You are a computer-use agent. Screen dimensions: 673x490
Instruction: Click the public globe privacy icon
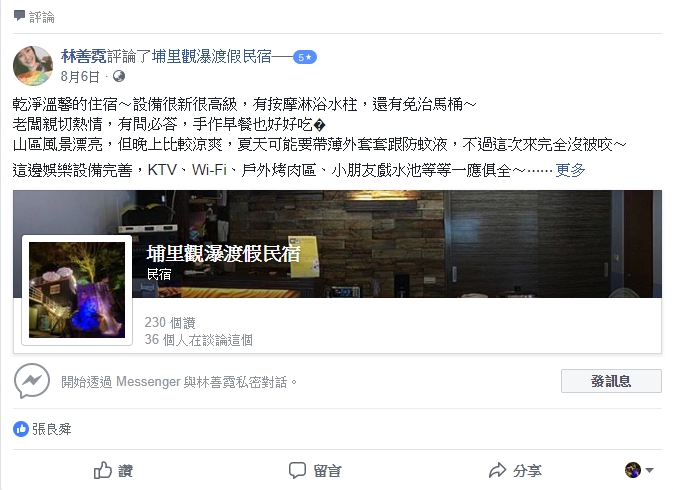pos(119,76)
